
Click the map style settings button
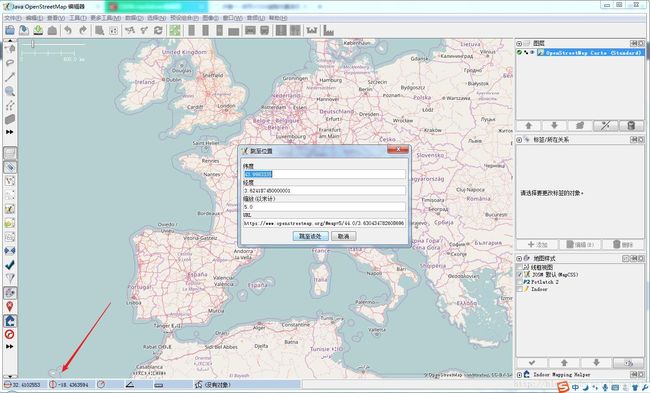click(x=628, y=363)
